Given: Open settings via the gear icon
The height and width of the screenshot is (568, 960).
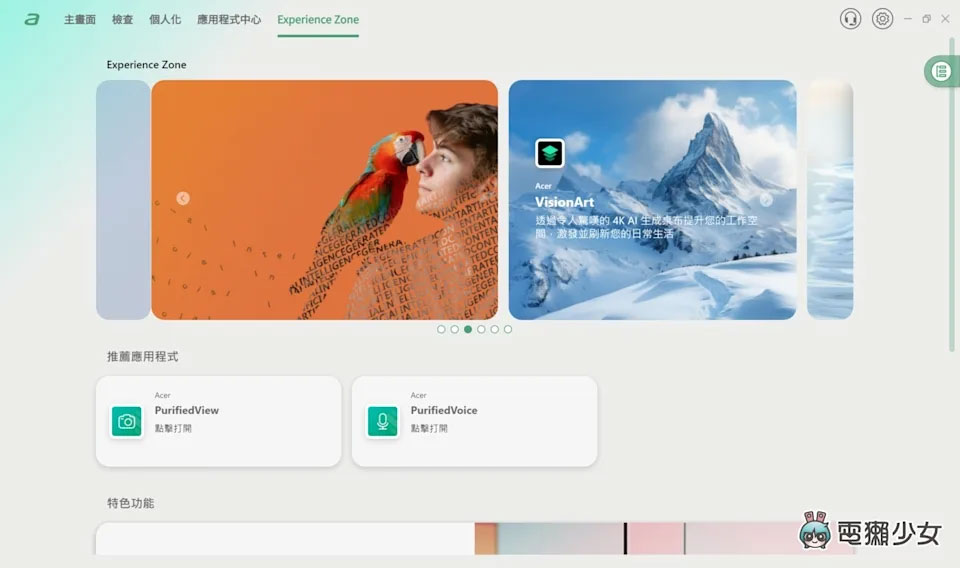Looking at the screenshot, I should [881, 19].
